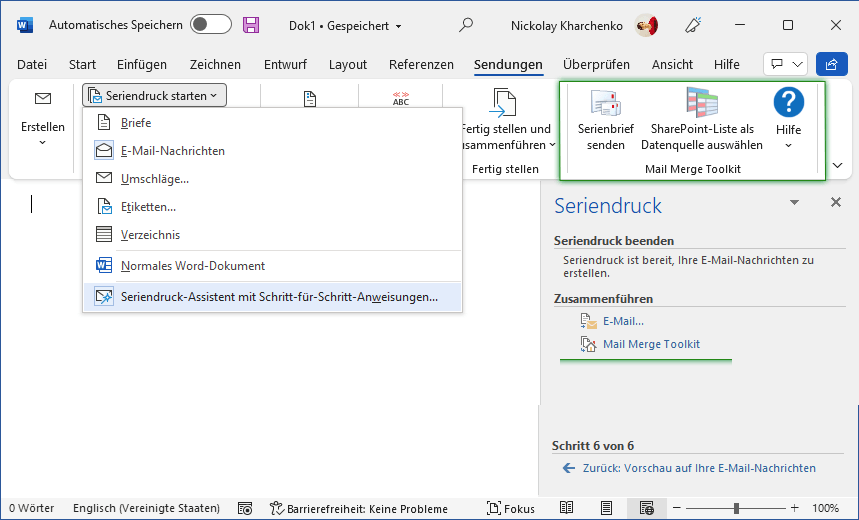Go back to Vorschau auf Ihre E-Mail-Nachrichten
859x520 pixels.
click(699, 468)
